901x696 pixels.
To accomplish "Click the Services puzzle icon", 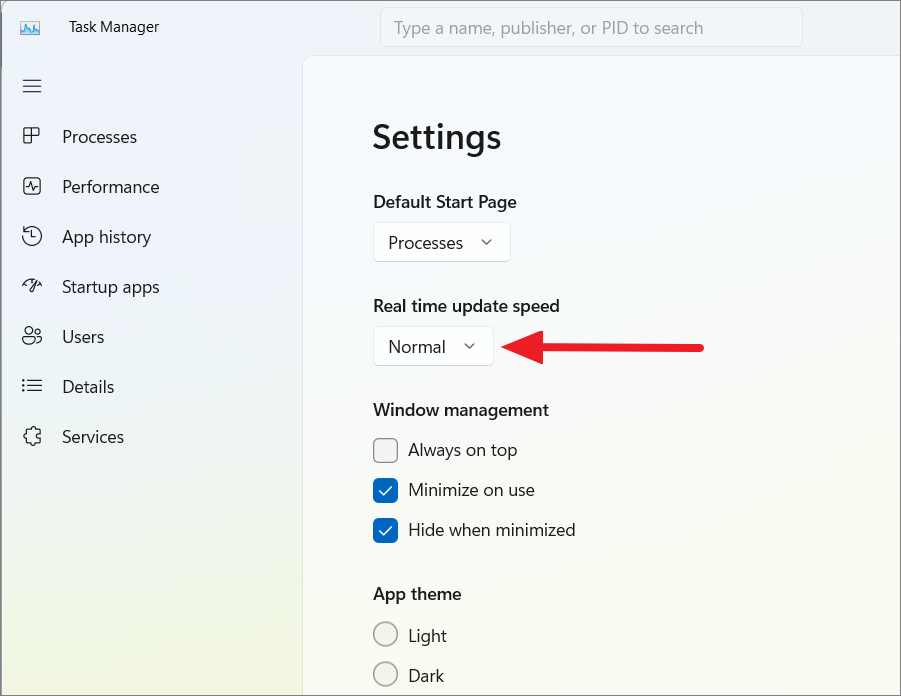I will point(32,436).
